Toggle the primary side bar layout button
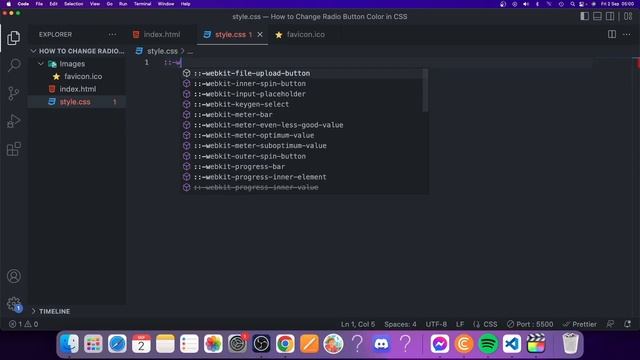This screenshot has width=640, height=360. (584, 16)
